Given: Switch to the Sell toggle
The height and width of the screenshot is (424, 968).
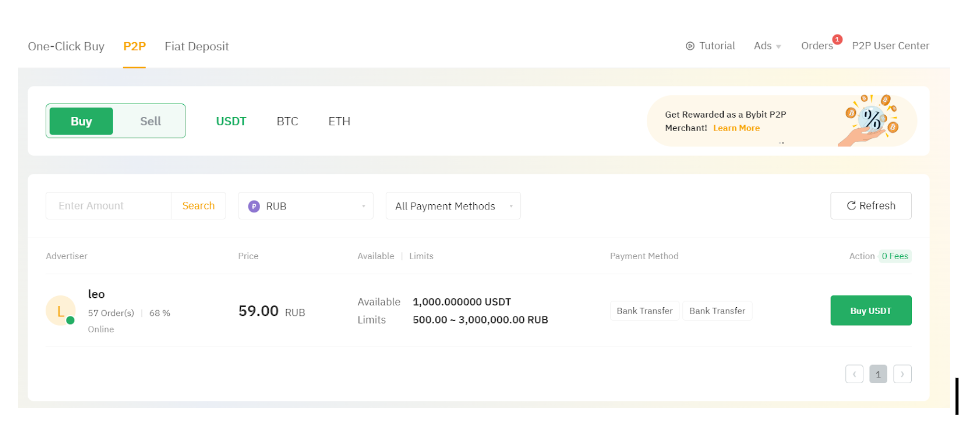Looking at the screenshot, I should click(x=150, y=121).
